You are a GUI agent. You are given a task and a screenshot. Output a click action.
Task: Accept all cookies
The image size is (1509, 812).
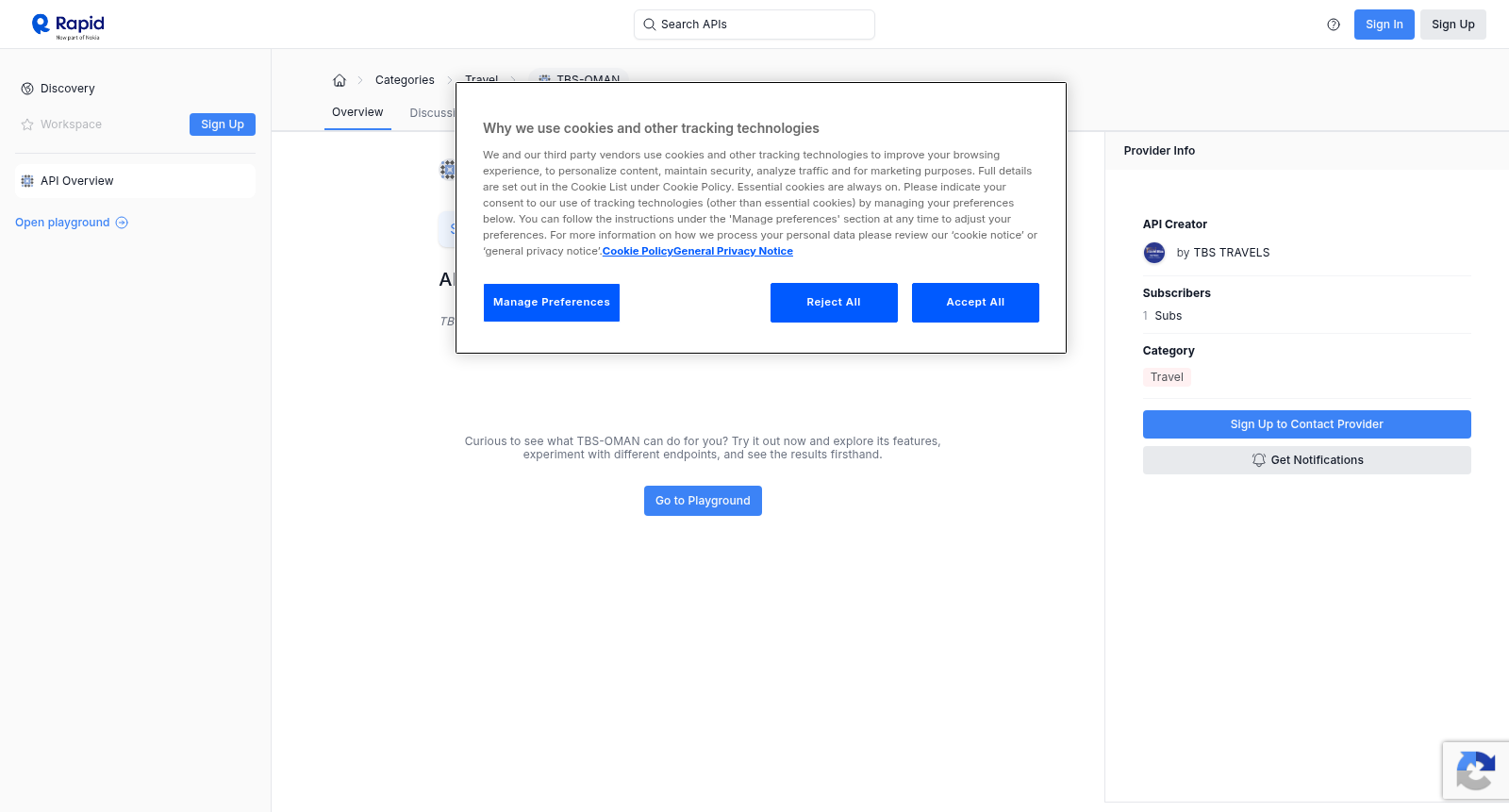pyautogui.click(x=975, y=303)
